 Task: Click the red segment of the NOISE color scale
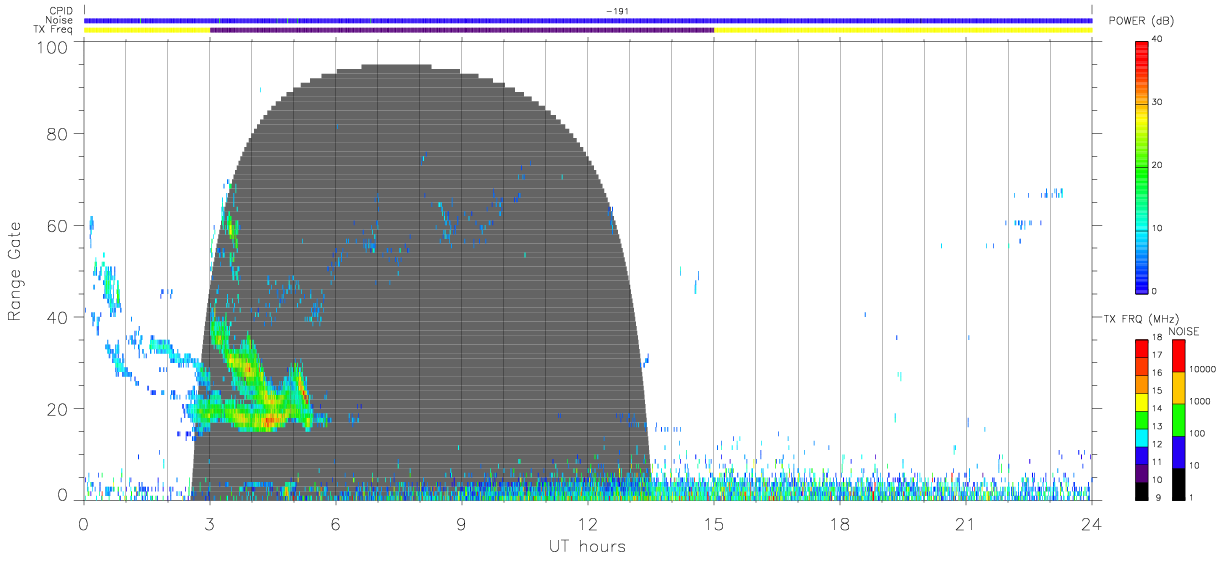[x=1178, y=355]
